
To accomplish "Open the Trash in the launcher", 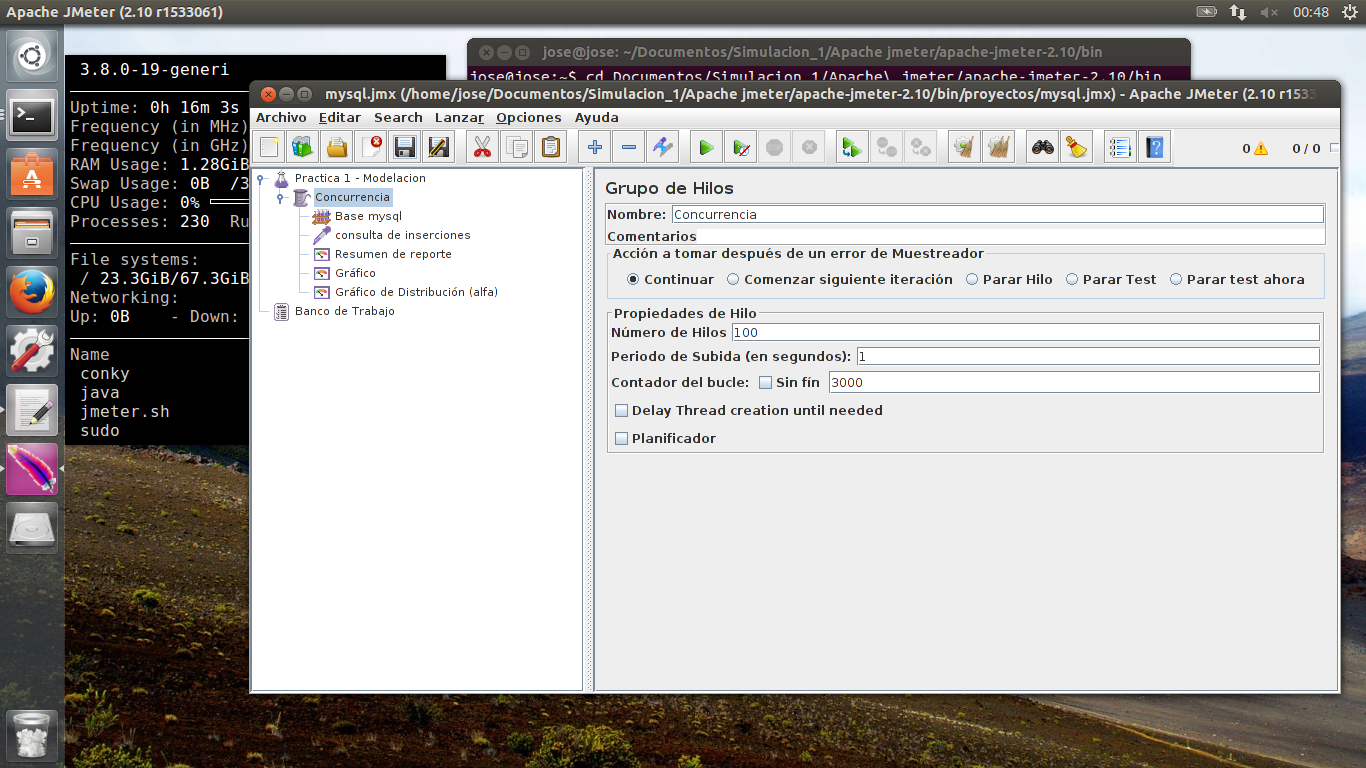I will [32, 735].
